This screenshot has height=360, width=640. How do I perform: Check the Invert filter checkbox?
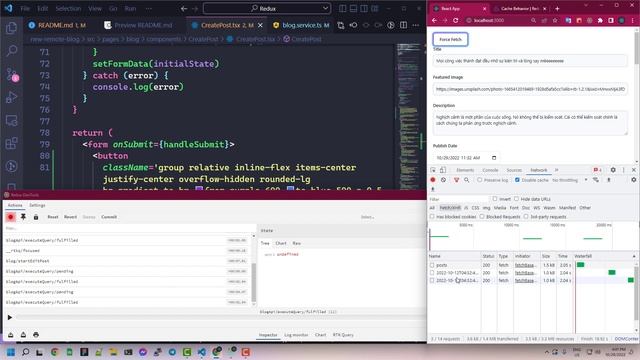[495, 199]
